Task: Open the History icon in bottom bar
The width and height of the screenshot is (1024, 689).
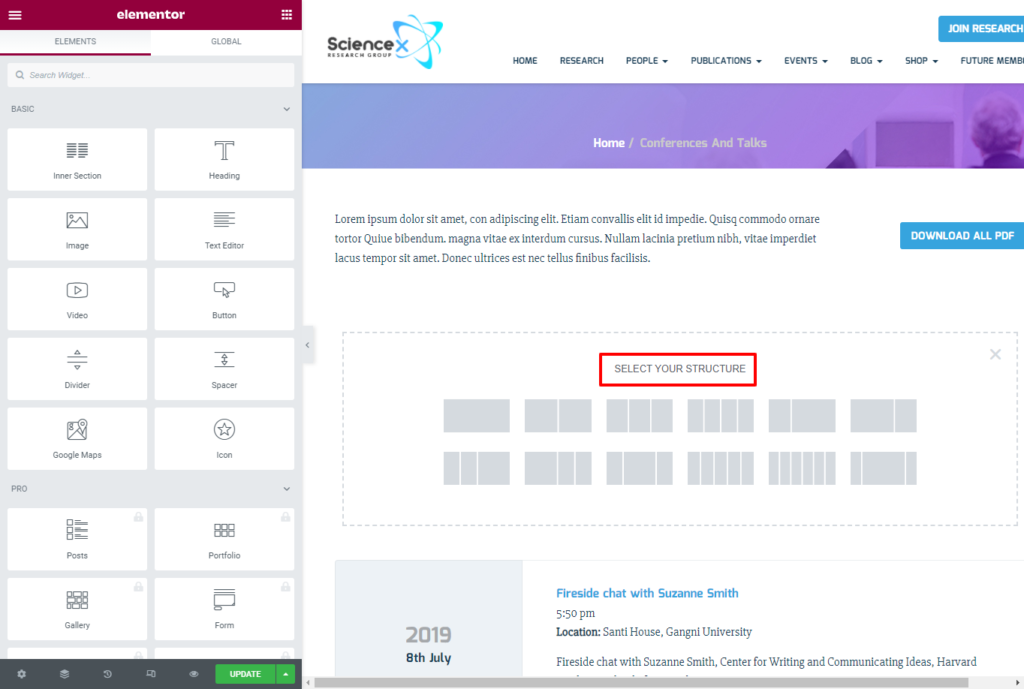Action: pos(107,674)
